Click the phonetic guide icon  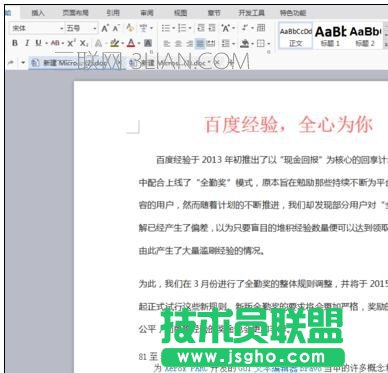click(x=143, y=28)
